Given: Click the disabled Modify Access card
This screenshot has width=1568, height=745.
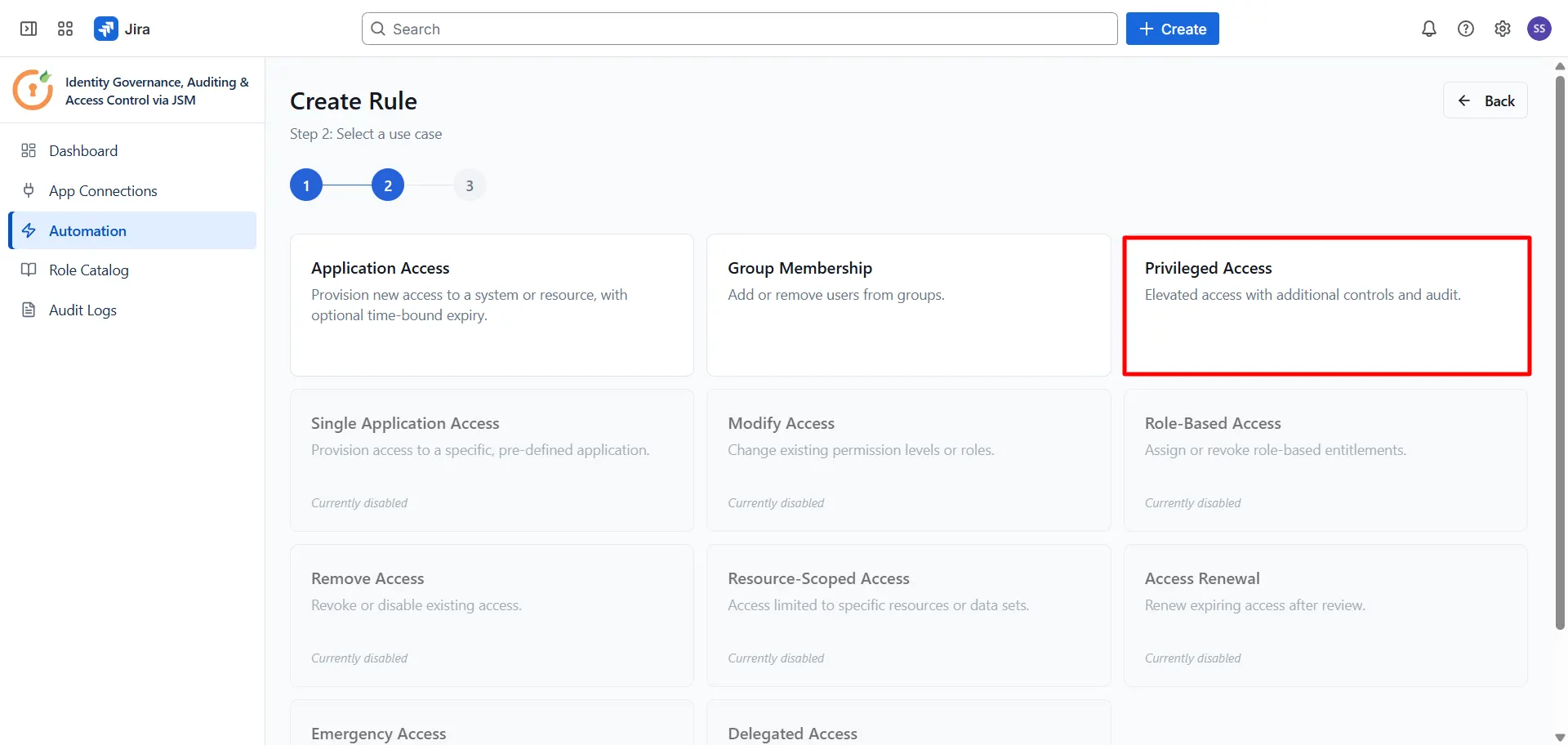Looking at the screenshot, I should coord(908,460).
